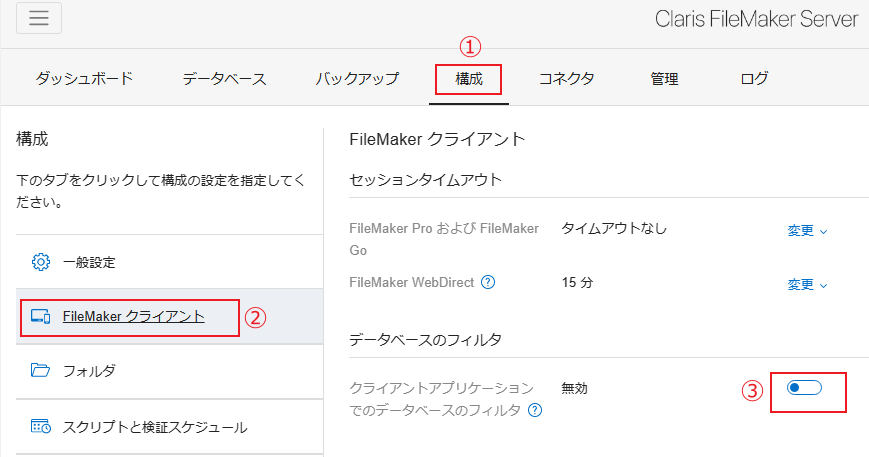The image size is (869, 457).
Task: Open the 一般設定 sidebar link
Action: [x=89, y=262]
